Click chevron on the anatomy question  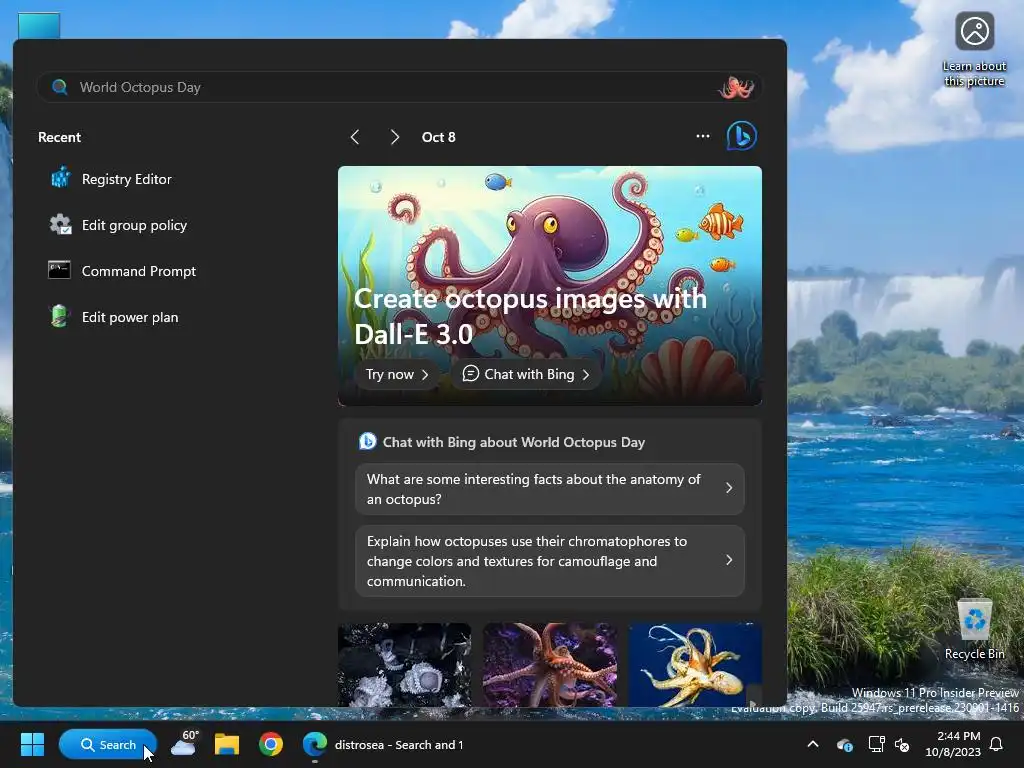coord(729,488)
